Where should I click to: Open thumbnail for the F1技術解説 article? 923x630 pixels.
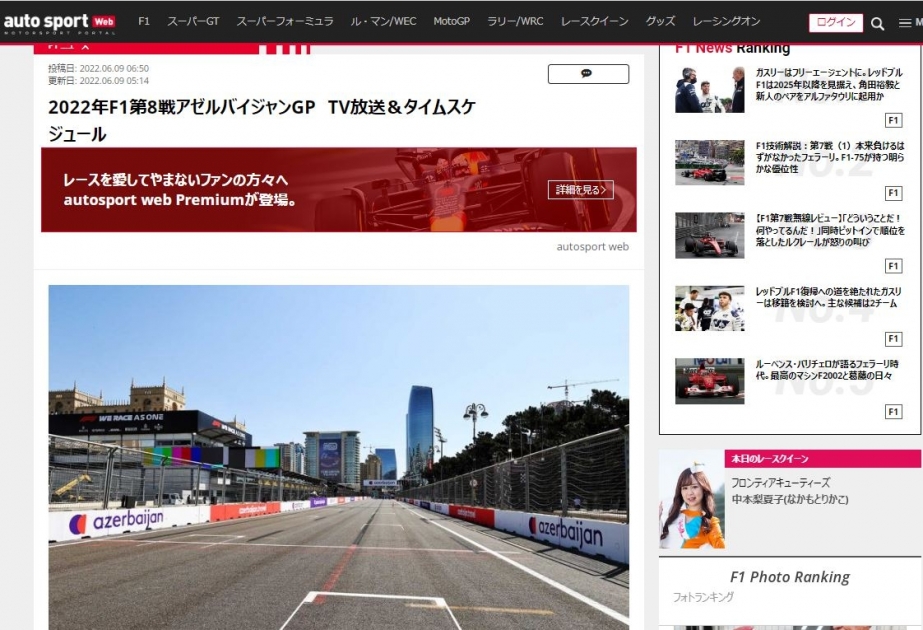(709, 163)
